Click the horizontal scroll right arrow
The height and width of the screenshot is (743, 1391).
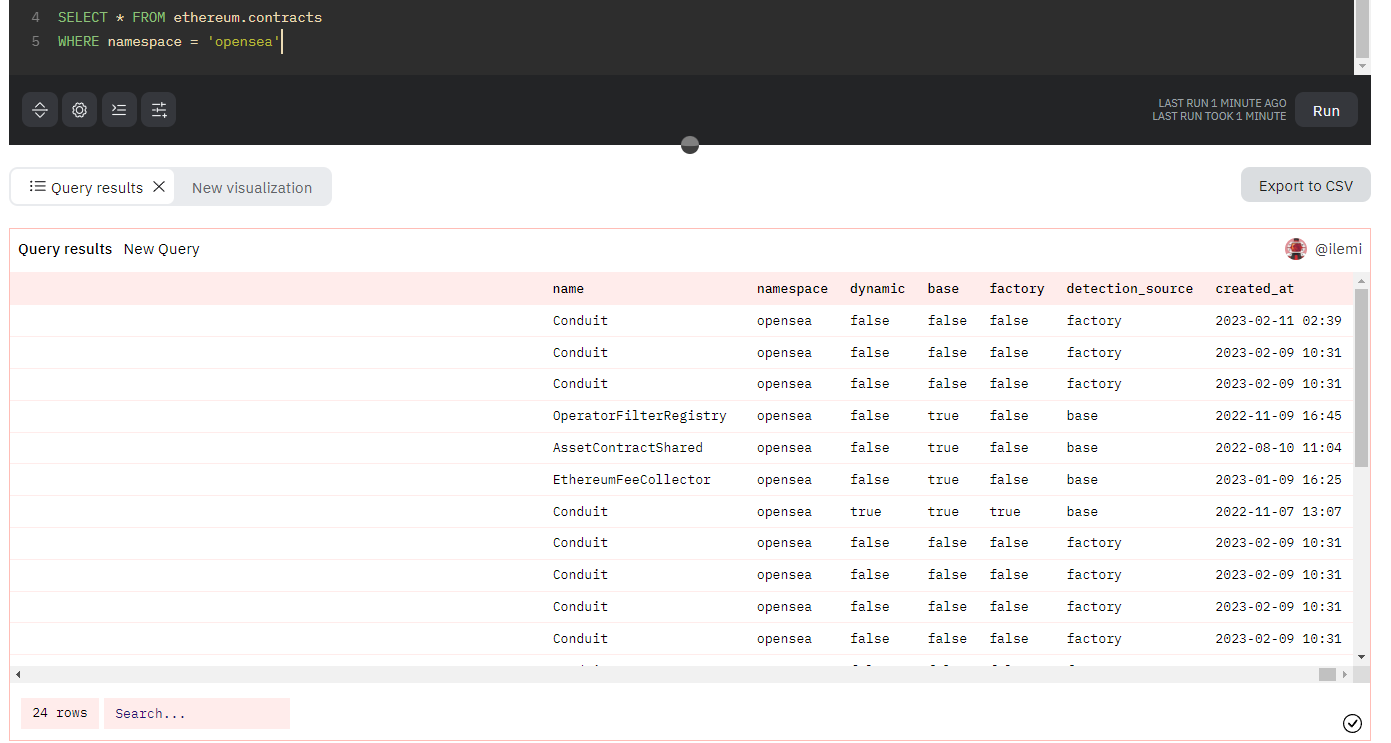point(1343,674)
